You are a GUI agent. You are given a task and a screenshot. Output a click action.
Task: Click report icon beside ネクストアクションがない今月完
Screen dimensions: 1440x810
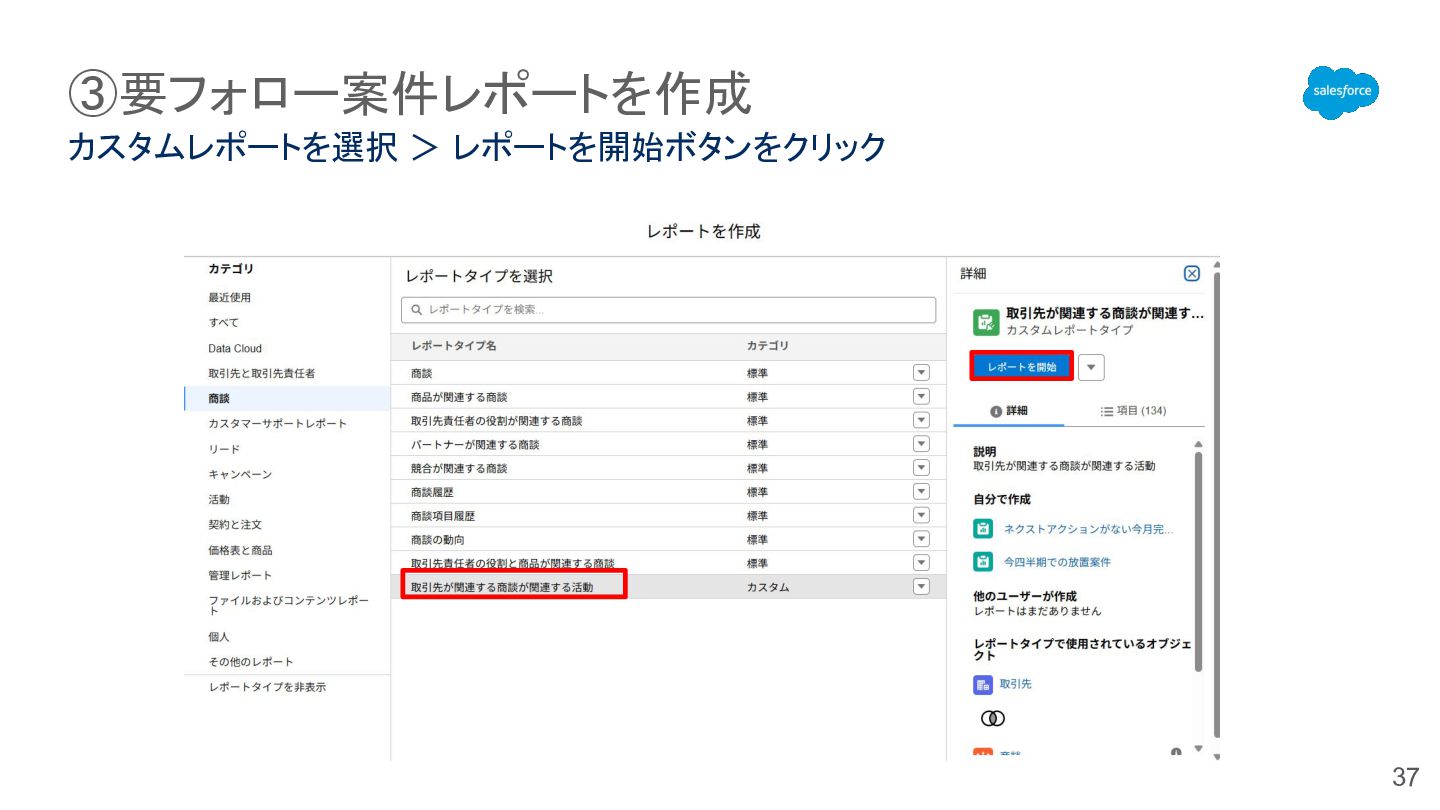(x=983, y=529)
